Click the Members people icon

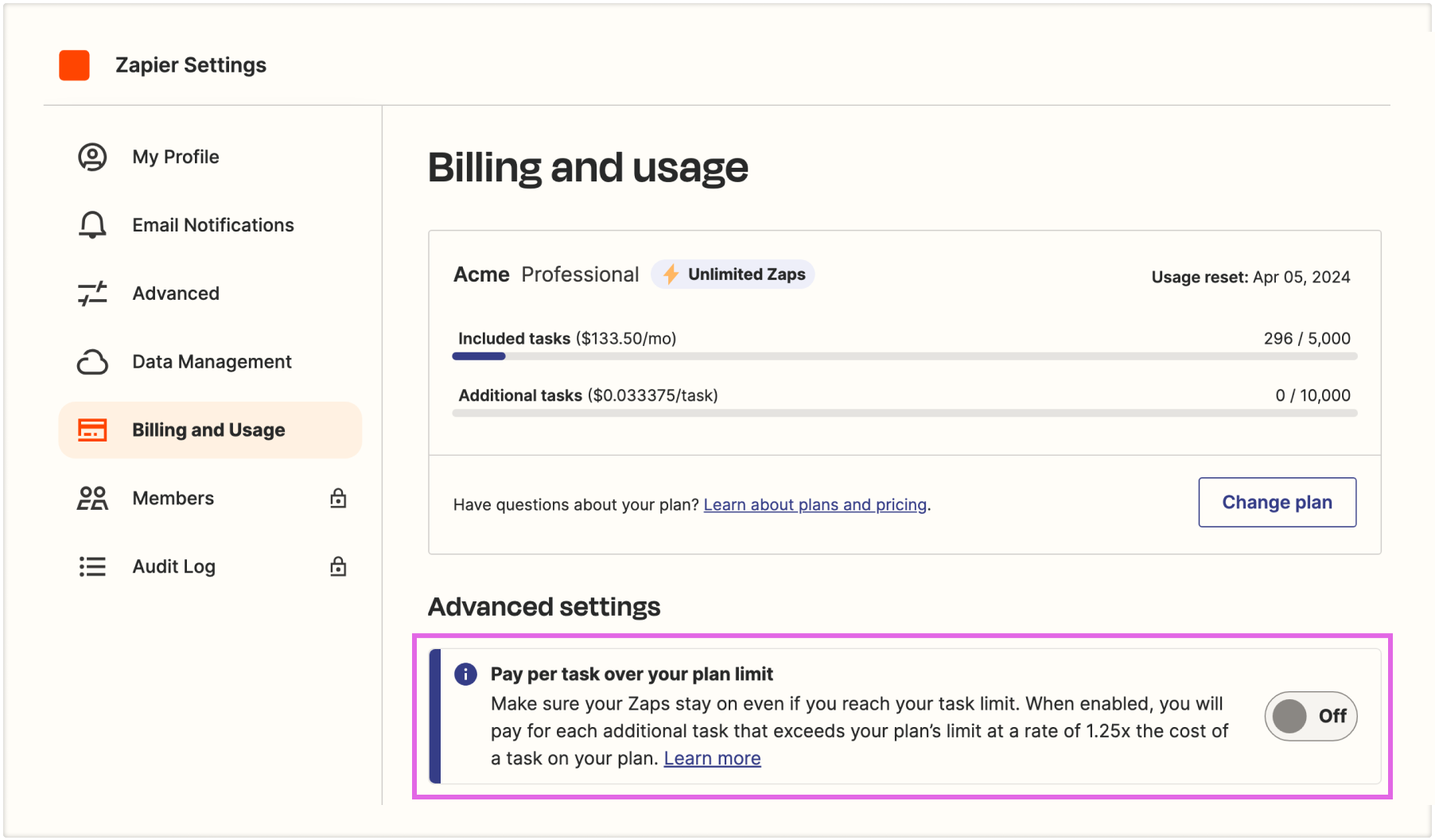92,499
